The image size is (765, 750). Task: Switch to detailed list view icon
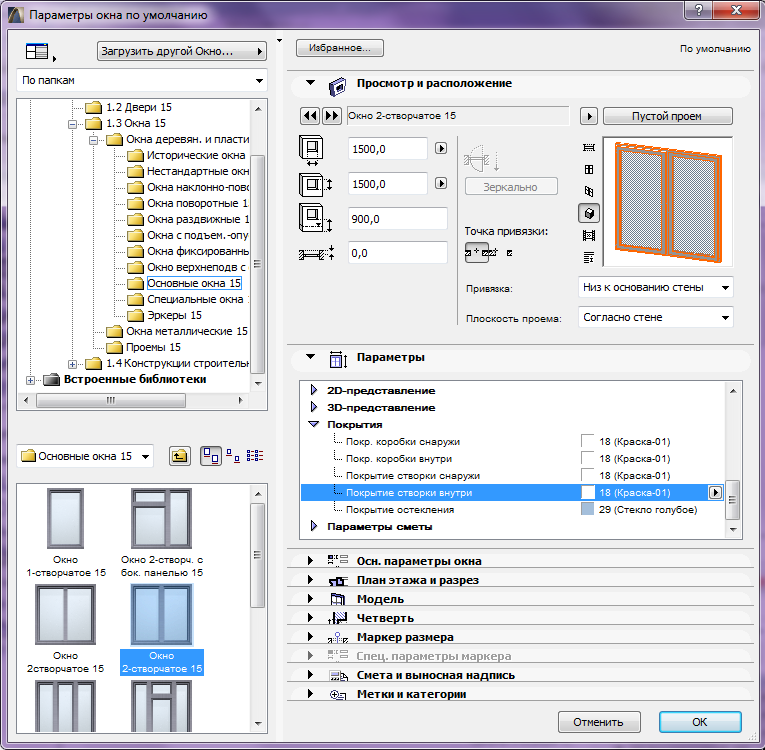[x=254, y=456]
